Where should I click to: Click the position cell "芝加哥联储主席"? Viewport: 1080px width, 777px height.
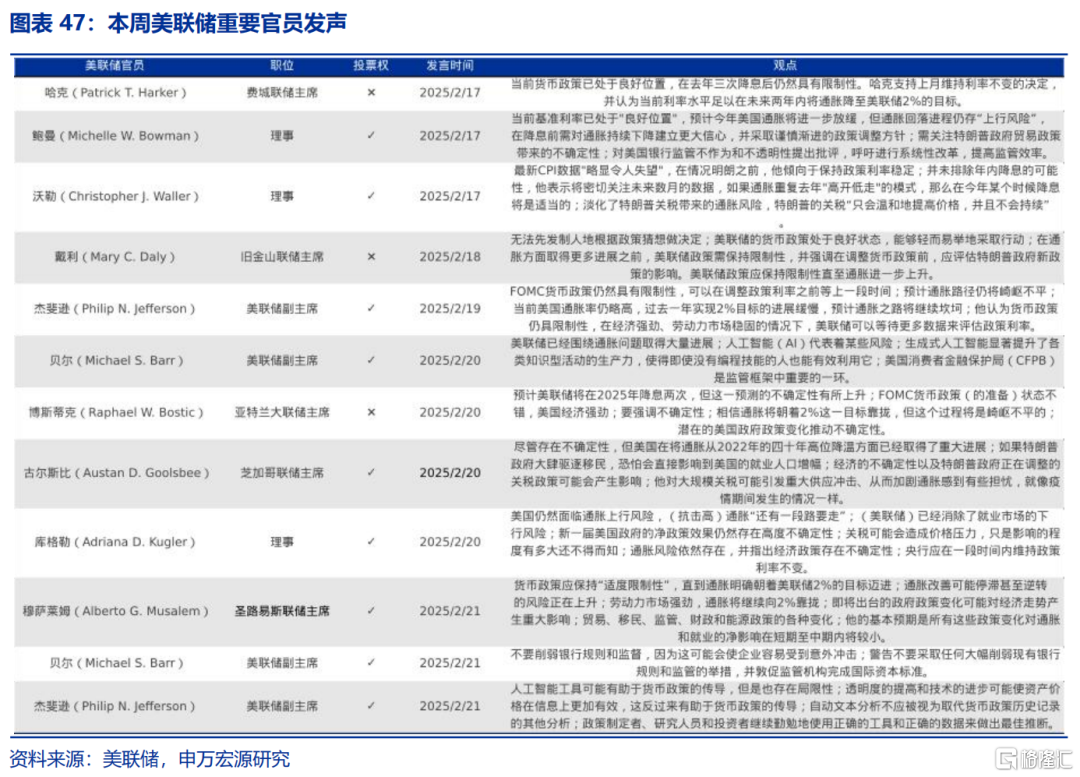[x=282, y=473]
